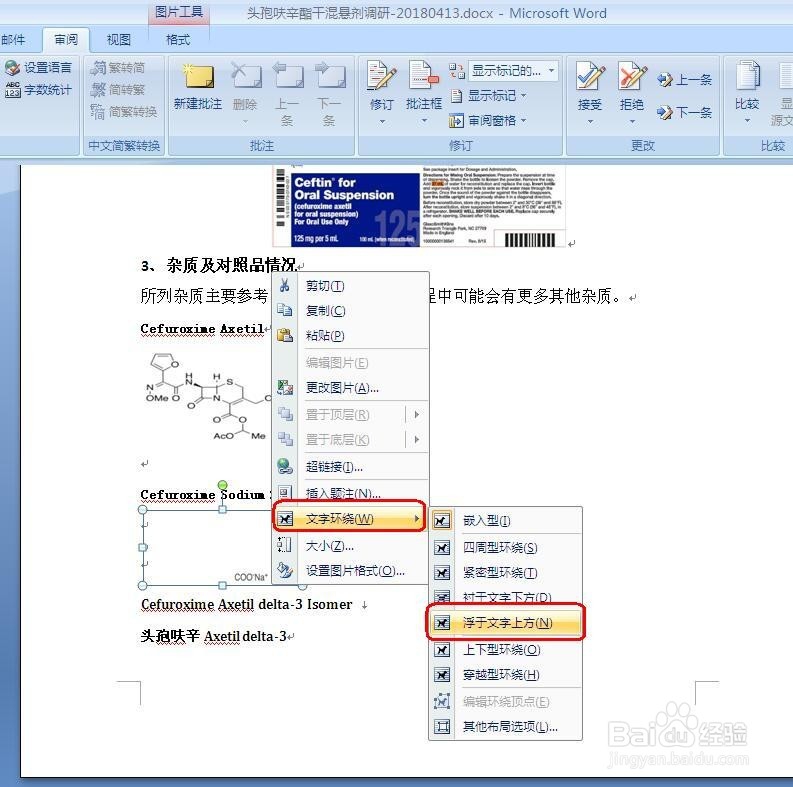Click the heading text 杂质及对照品情况
This screenshot has height=787, width=793.
pos(232,265)
